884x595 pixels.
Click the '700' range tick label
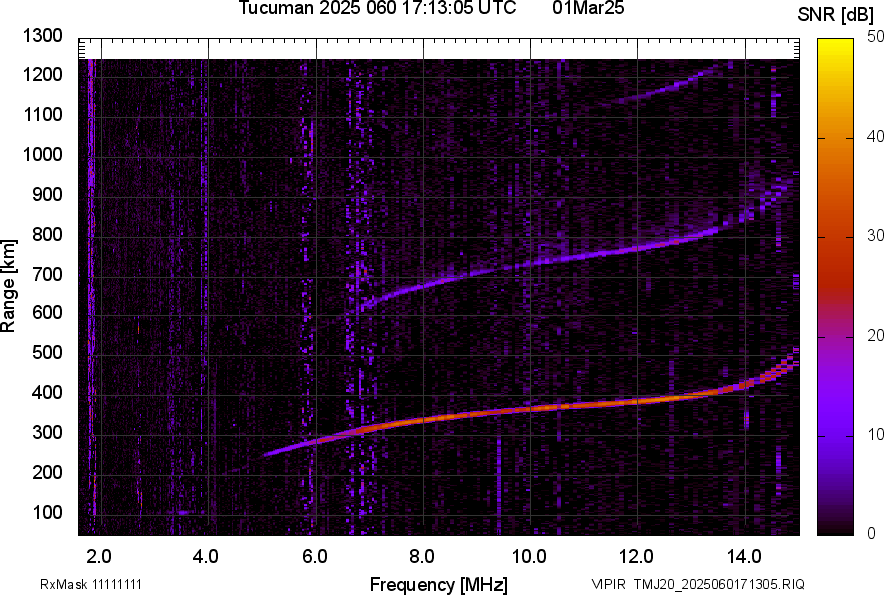pos(51,274)
